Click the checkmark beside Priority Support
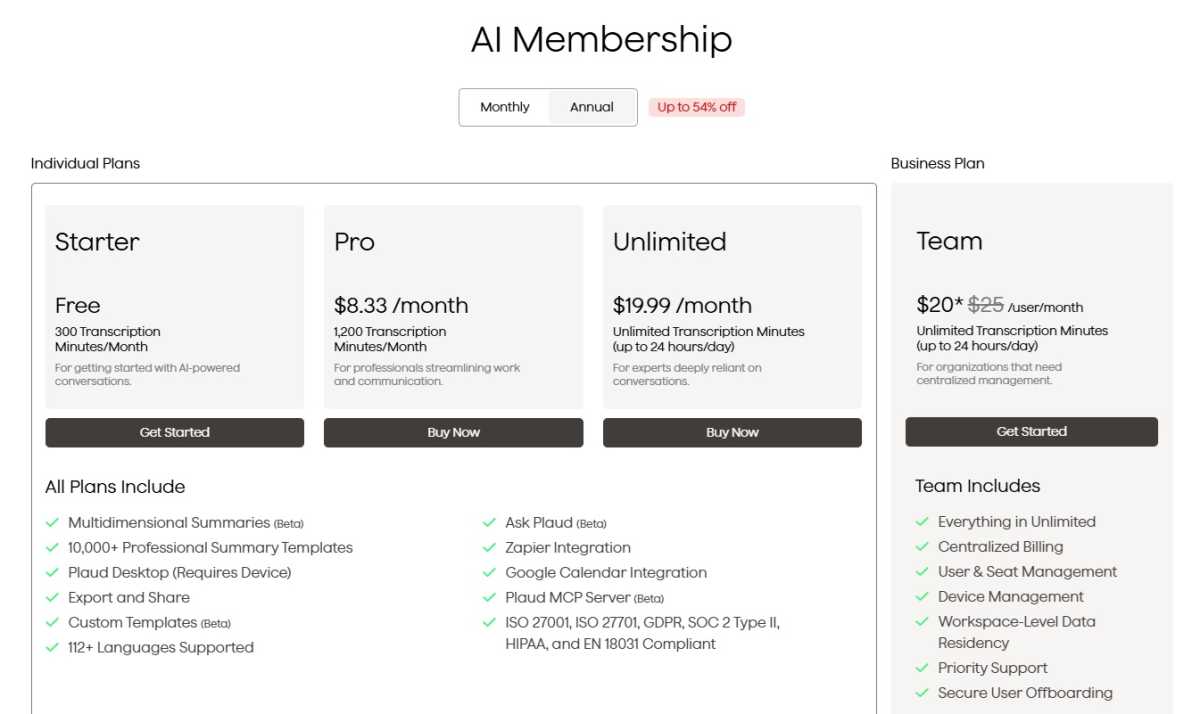 pyautogui.click(x=922, y=667)
